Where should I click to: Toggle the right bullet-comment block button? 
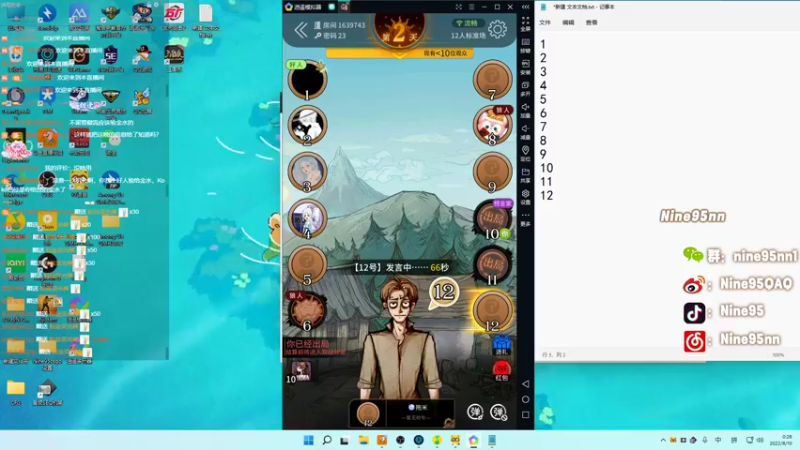pos(498,412)
